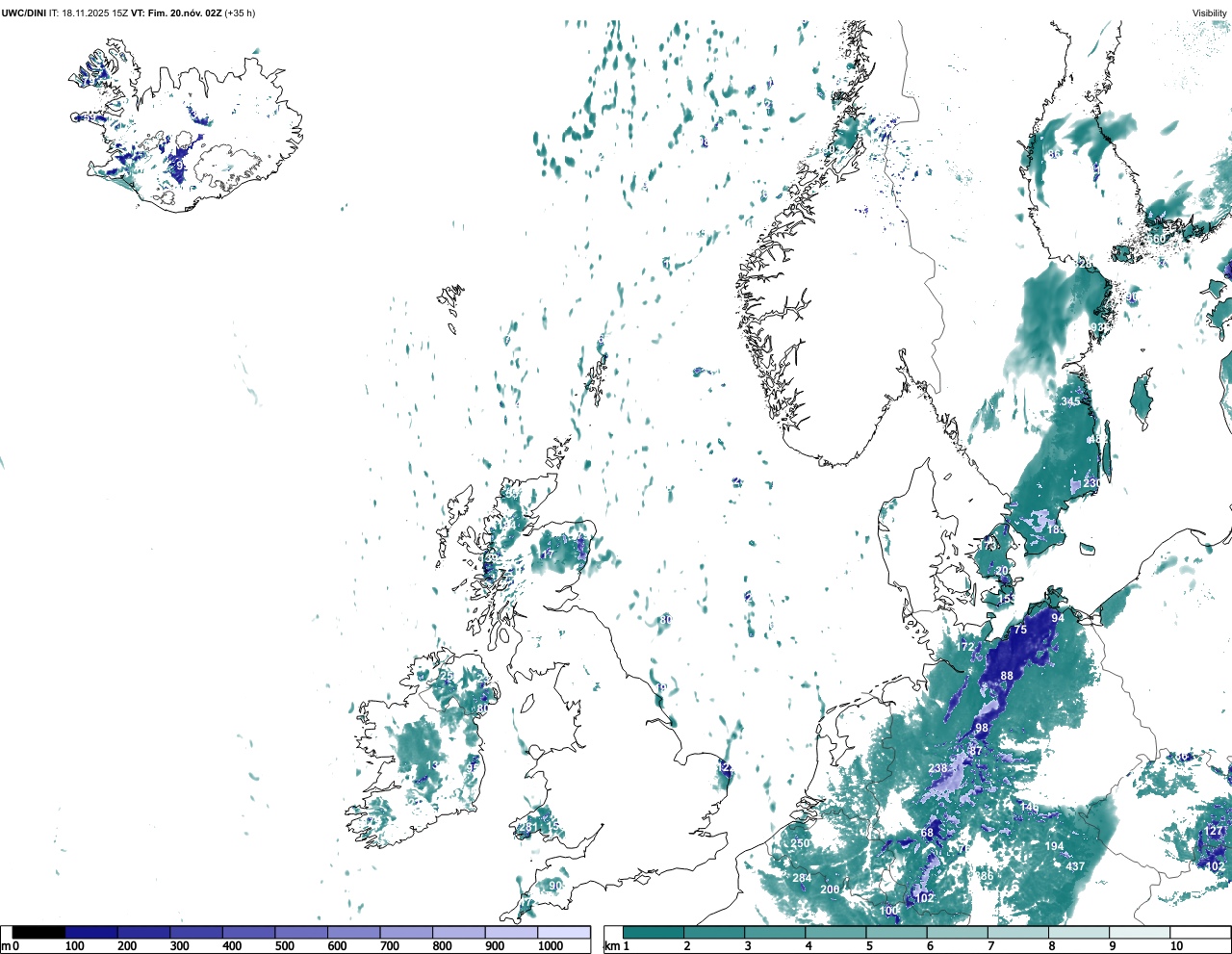Click the km legend tick label '10'
1232x954 pixels.
pyautogui.click(x=1176, y=946)
